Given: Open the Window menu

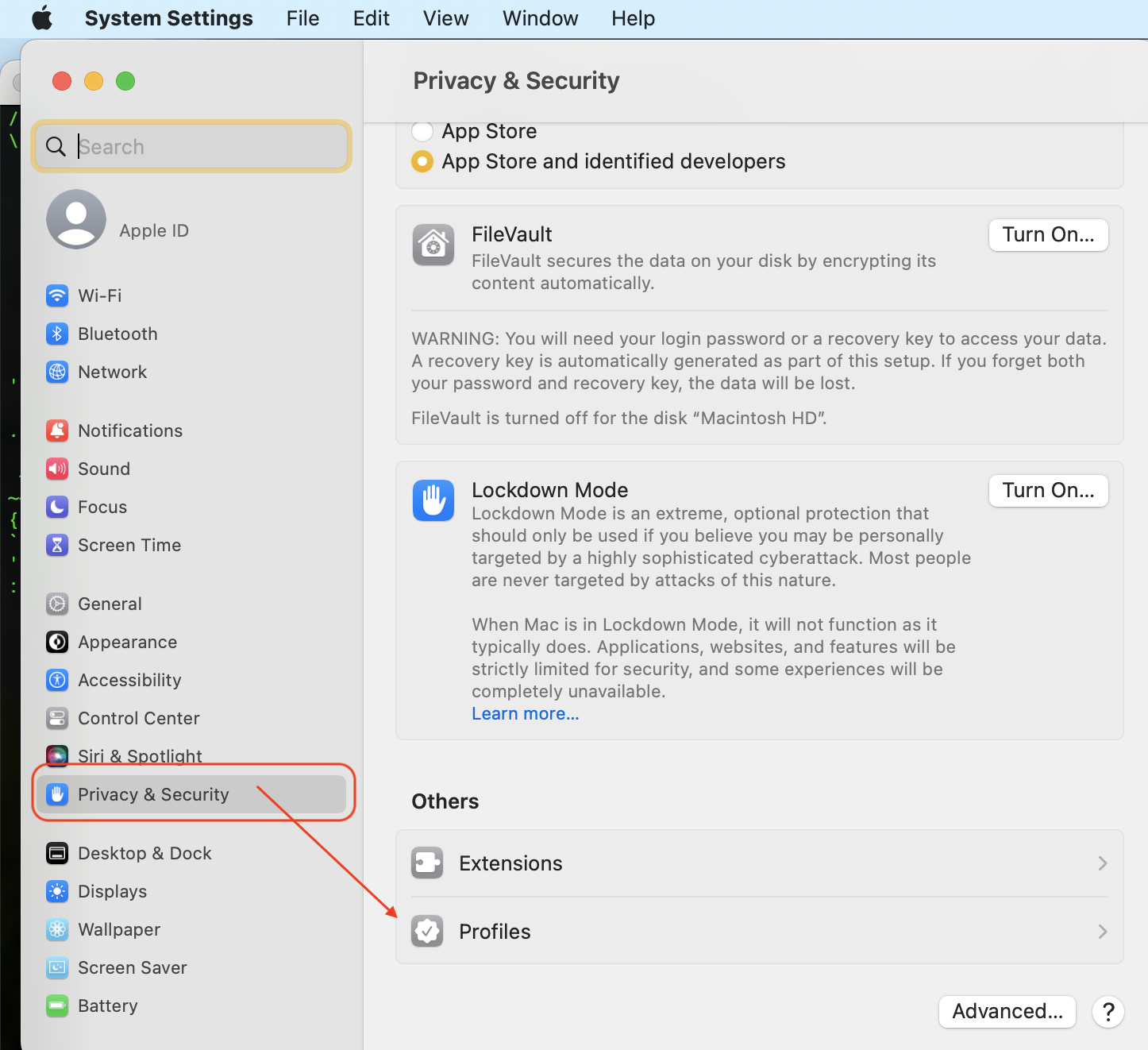Looking at the screenshot, I should (541, 18).
